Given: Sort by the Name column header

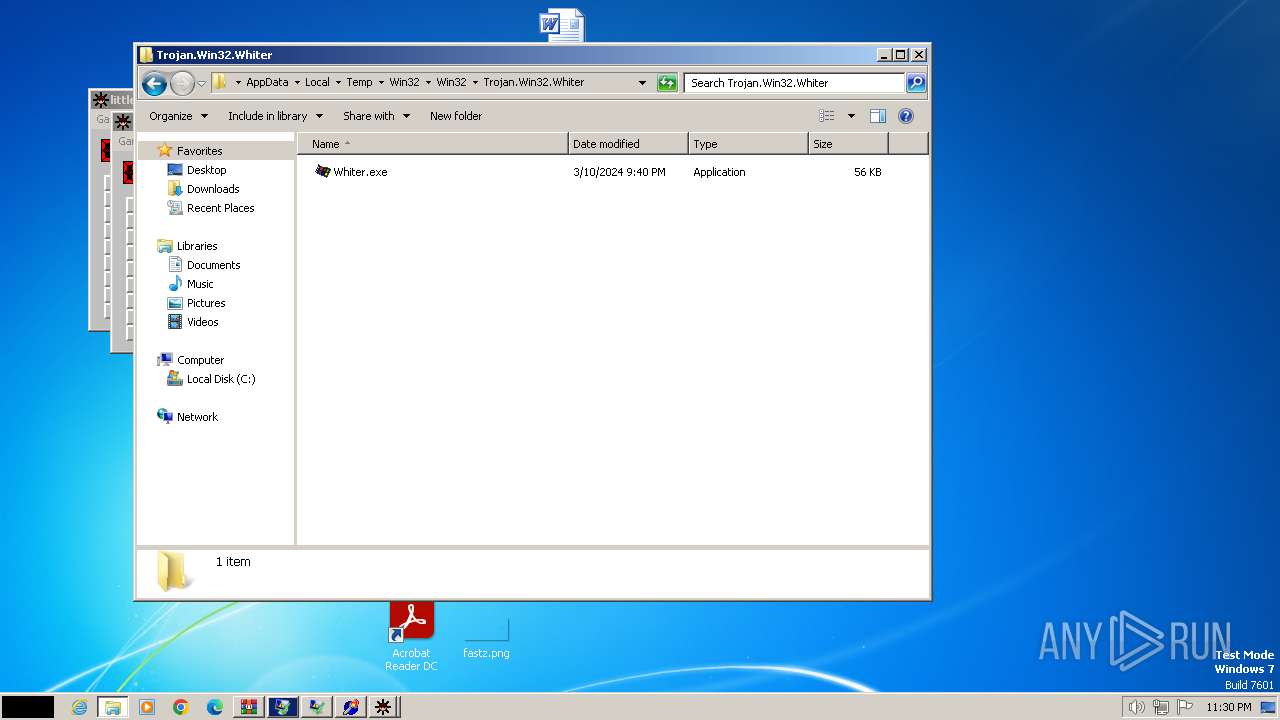Looking at the screenshot, I should click(433, 144).
